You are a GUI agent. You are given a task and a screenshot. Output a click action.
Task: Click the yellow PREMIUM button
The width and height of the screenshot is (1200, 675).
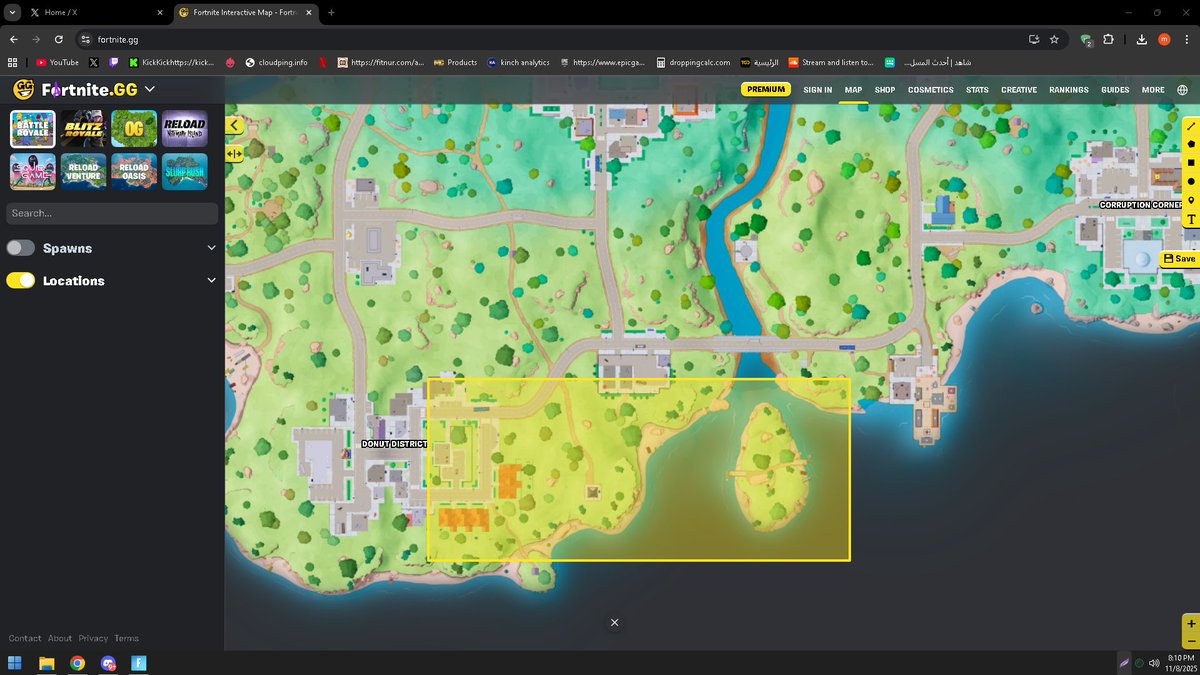pyautogui.click(x=766, y=89)
